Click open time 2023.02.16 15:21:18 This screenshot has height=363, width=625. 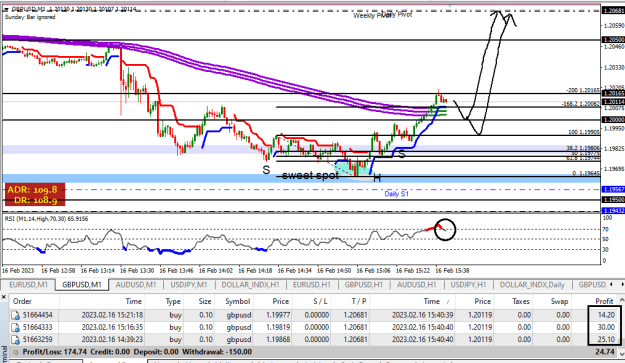[x=112, y=315]
